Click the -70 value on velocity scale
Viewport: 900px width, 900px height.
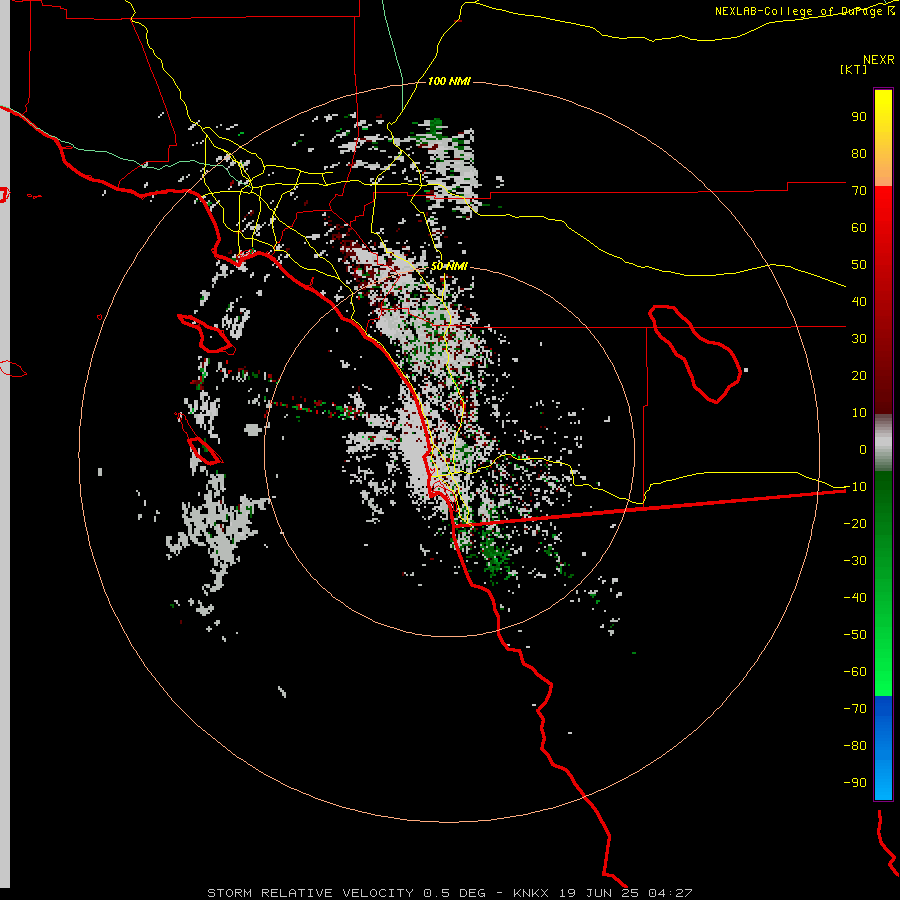click(855, 709)
